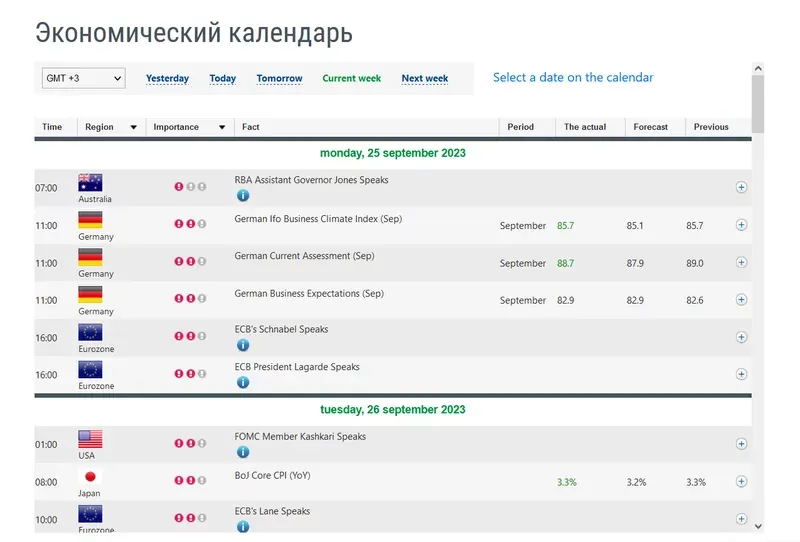
Task: Click the Time column header
Action: click(52, 127)
